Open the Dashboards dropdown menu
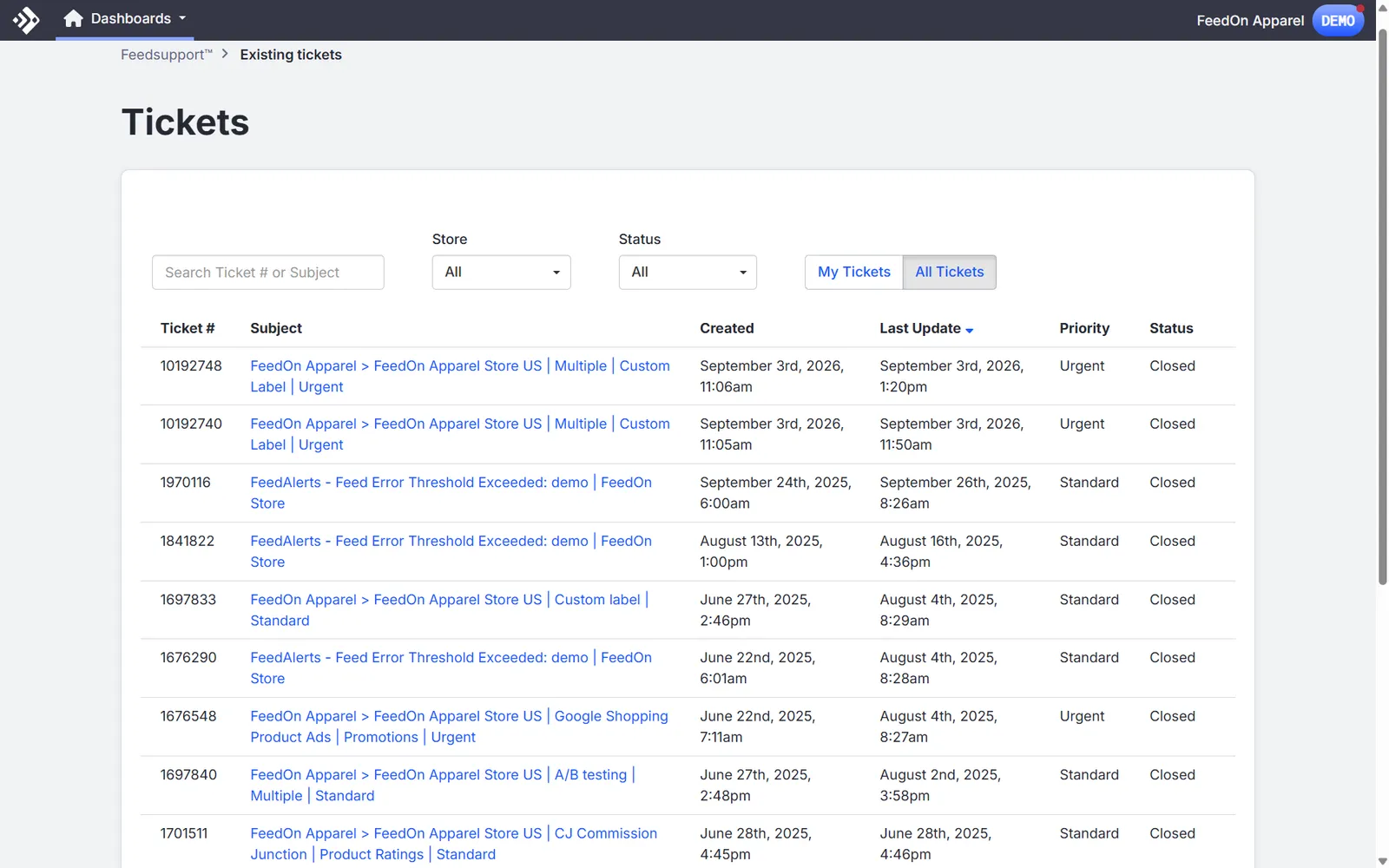Screen dimensions: 1389x868 click(x=125, y=18)
